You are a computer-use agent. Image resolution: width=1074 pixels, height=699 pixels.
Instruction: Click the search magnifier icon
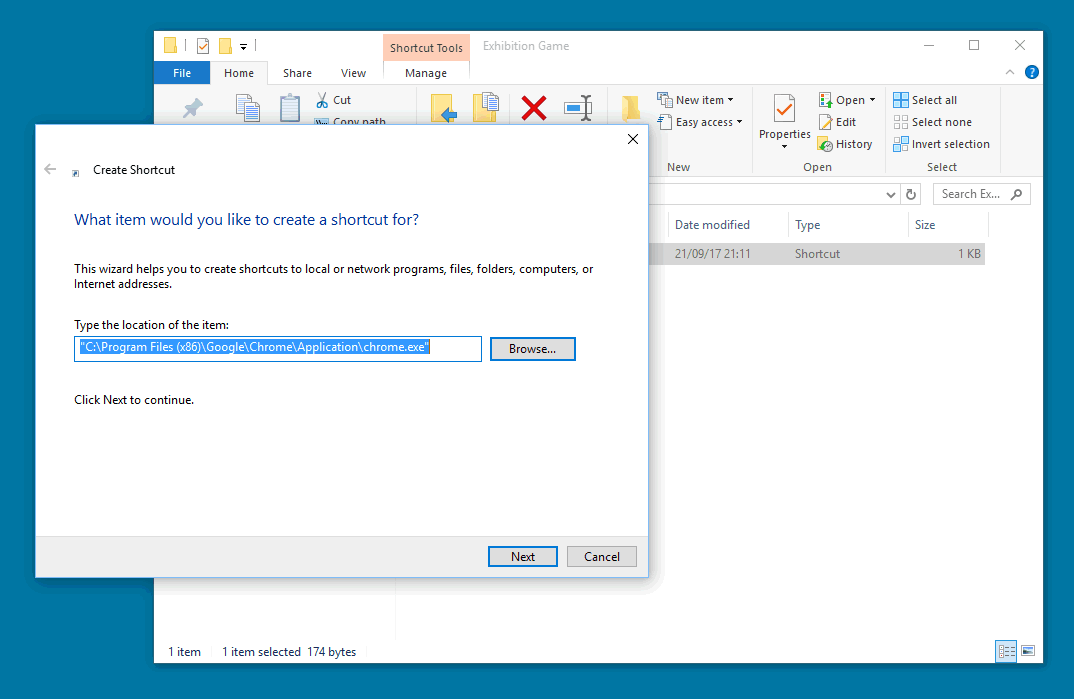[x=1016, y=194]
